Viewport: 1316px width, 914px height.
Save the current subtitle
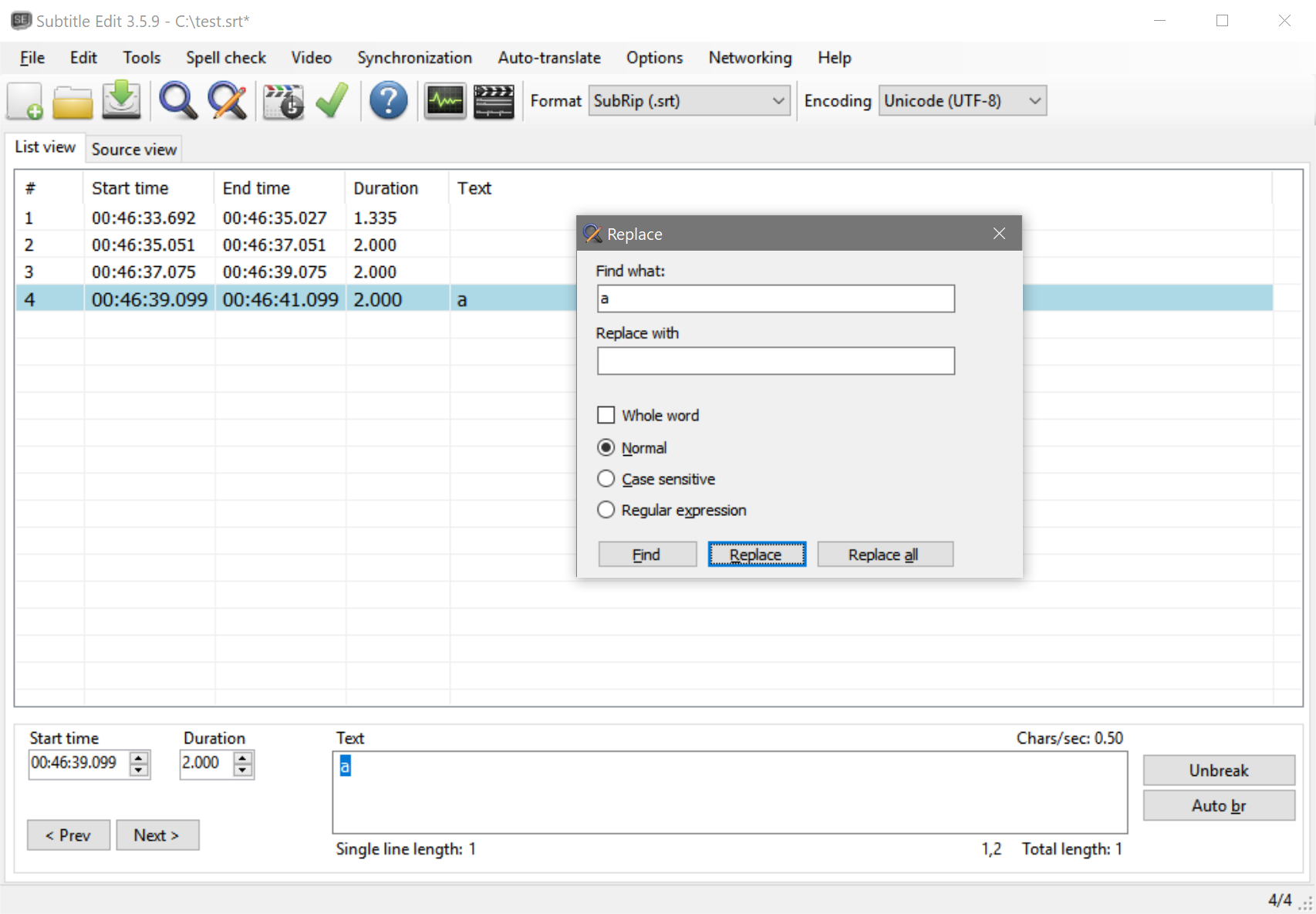[120, 100]
